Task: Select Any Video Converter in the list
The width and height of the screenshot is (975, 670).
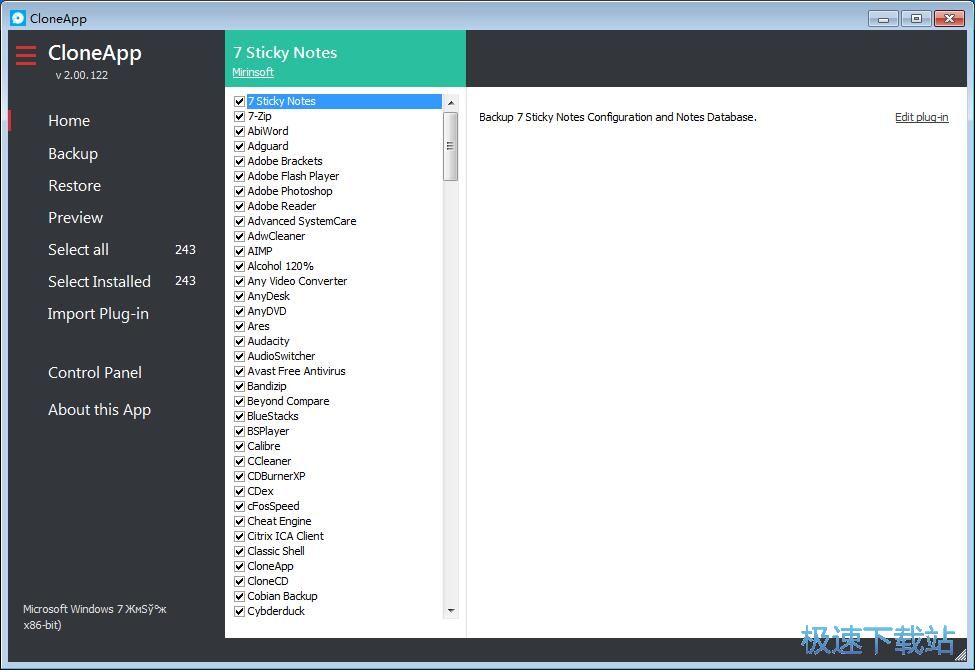Action: click(297, 281)
